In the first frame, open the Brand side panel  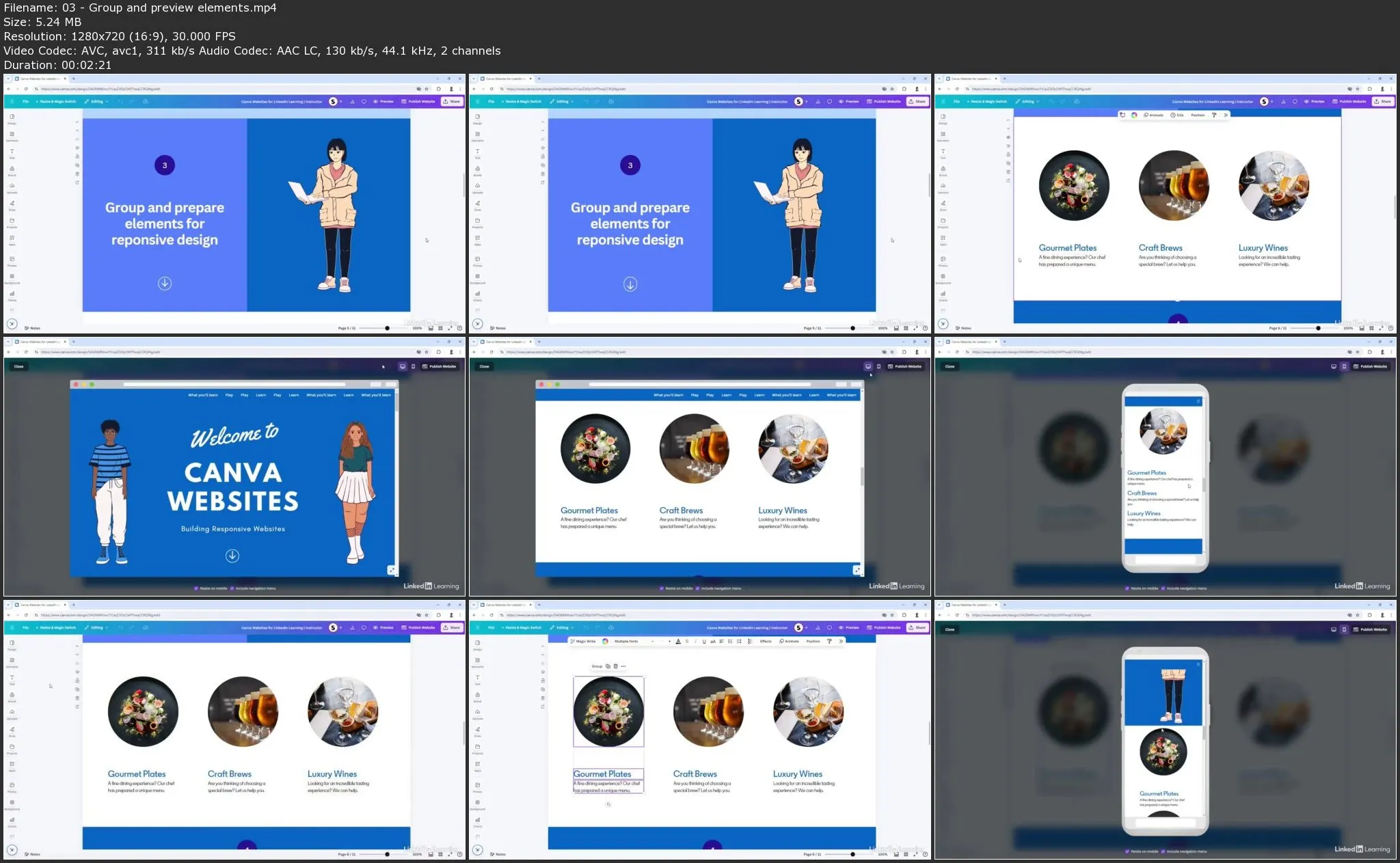12,171
